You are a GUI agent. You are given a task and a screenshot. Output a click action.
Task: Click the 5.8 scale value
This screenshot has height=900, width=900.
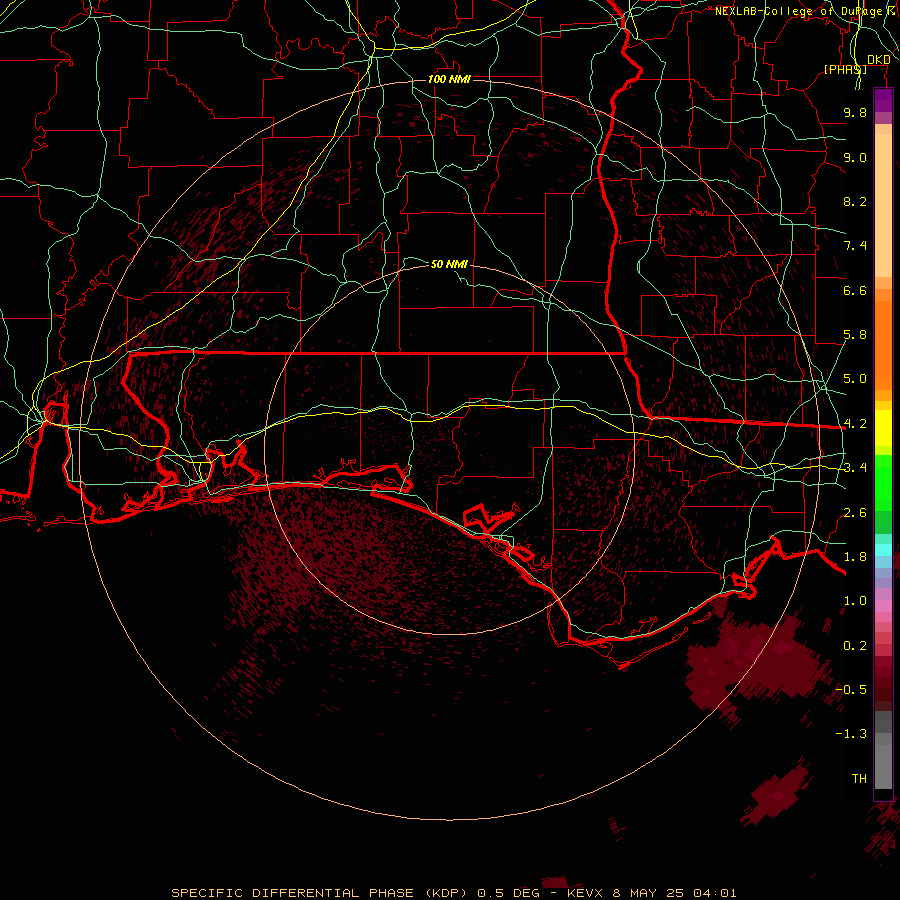tap(855, 335)
